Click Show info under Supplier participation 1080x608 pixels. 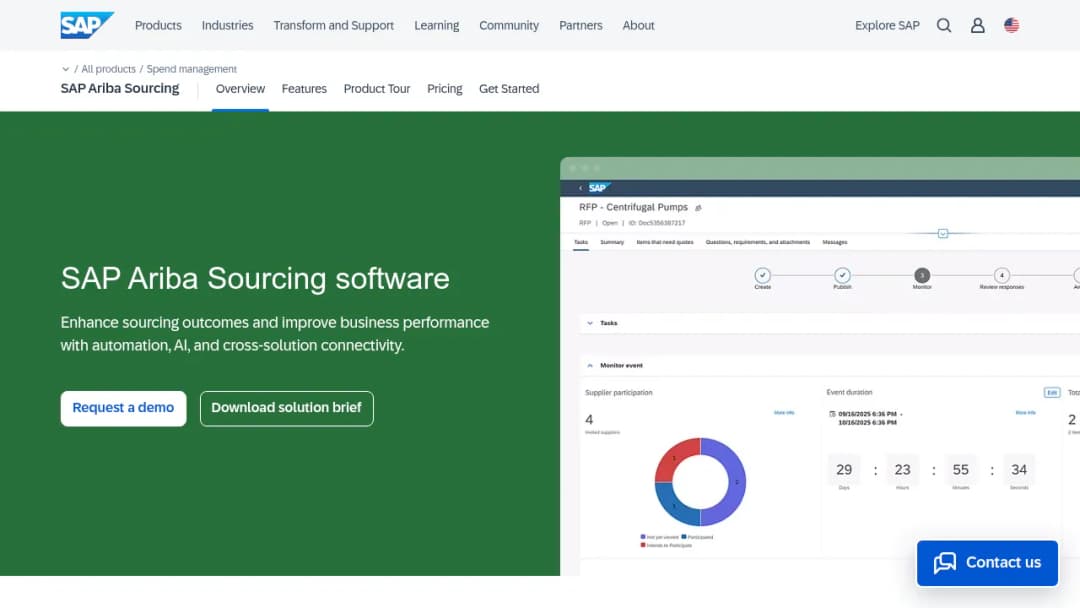[784, 412]
